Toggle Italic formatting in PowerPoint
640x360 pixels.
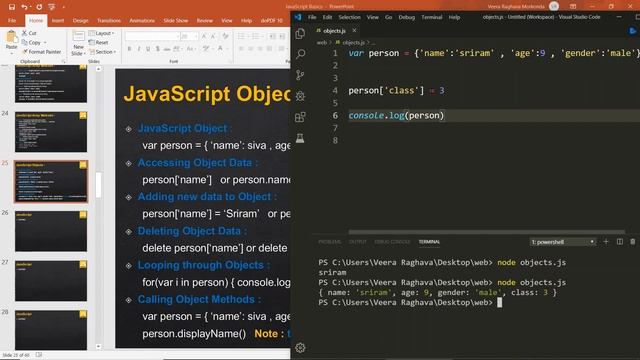[139, 49]
